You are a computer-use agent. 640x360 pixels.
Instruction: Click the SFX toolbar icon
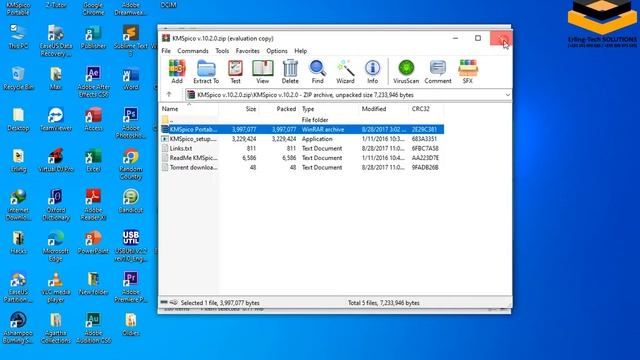[x=468, y=71]
